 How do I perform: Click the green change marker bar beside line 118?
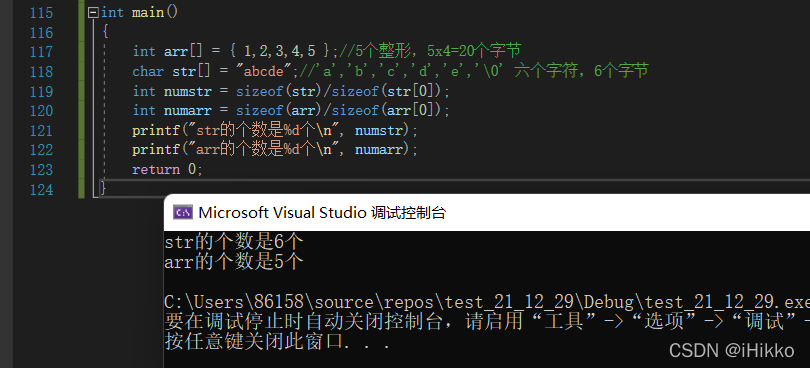pyautogui.click(x=82, y=71)
